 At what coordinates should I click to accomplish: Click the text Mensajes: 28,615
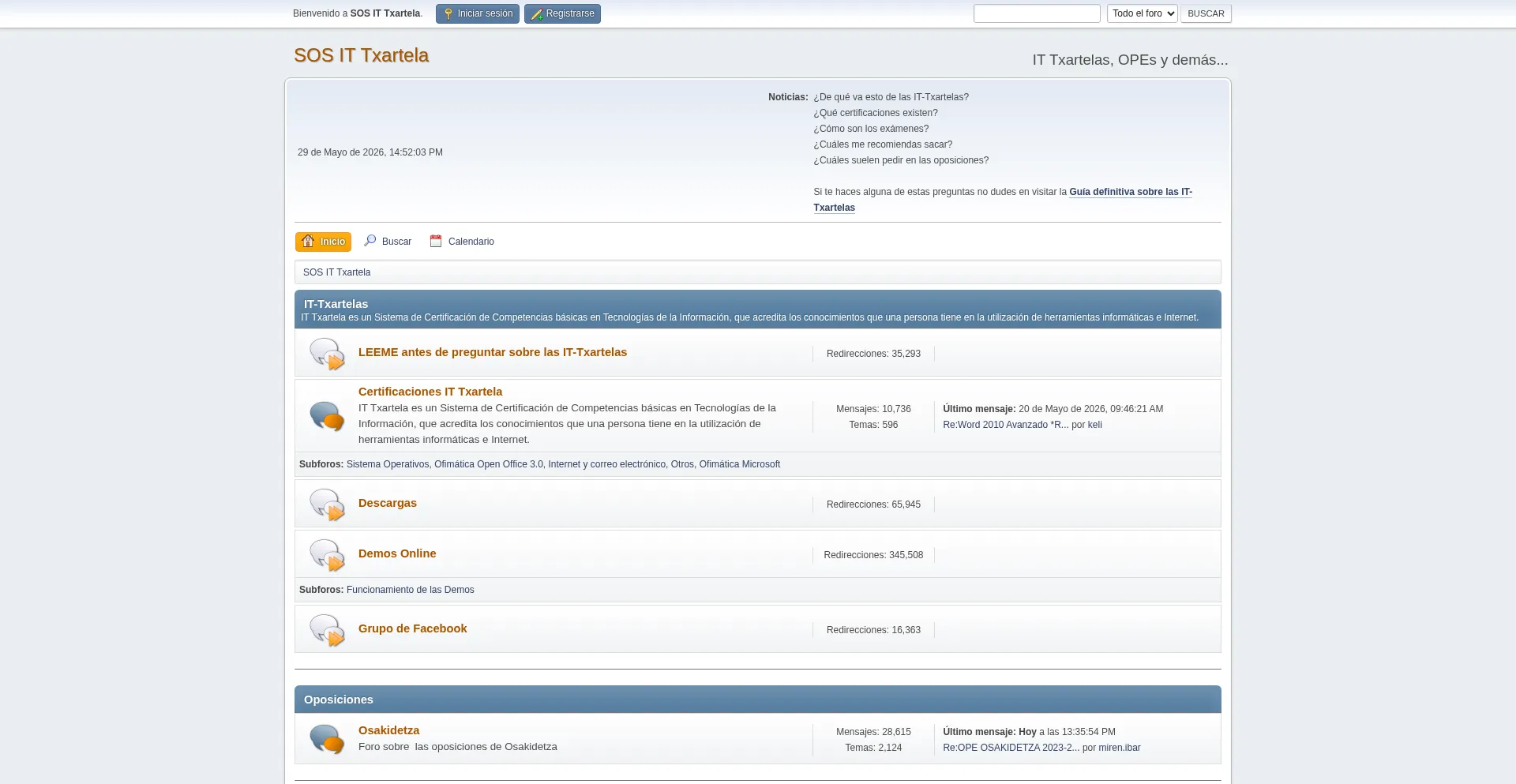[x=873, y=732]
